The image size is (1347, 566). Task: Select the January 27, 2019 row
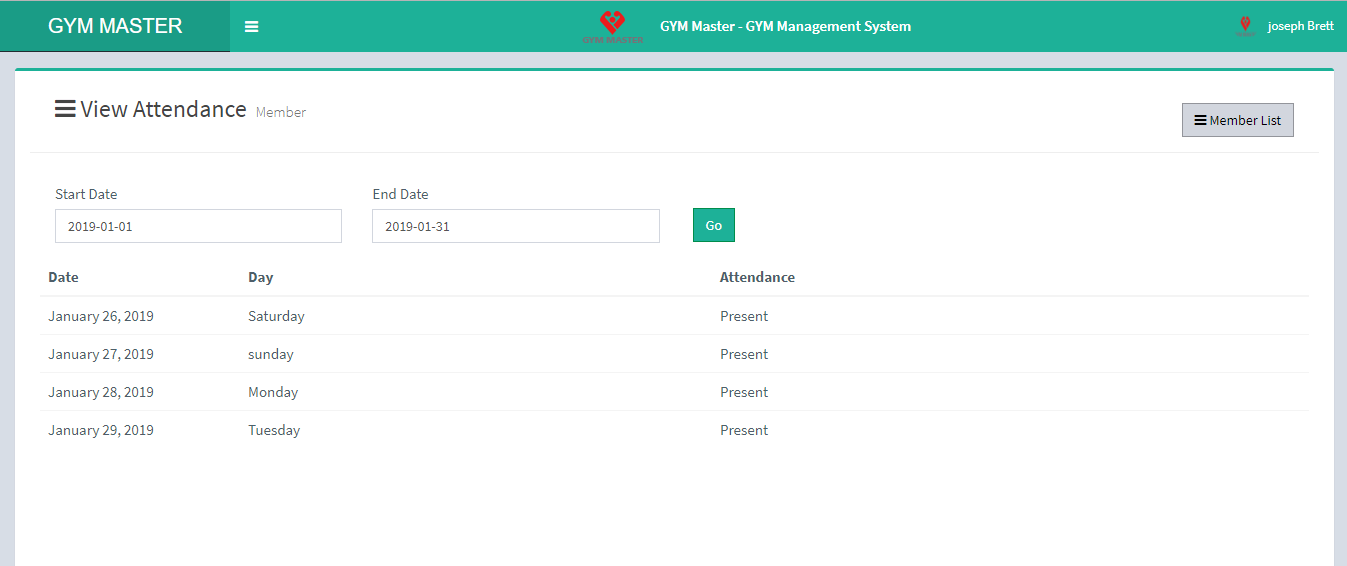coord(101,354)
